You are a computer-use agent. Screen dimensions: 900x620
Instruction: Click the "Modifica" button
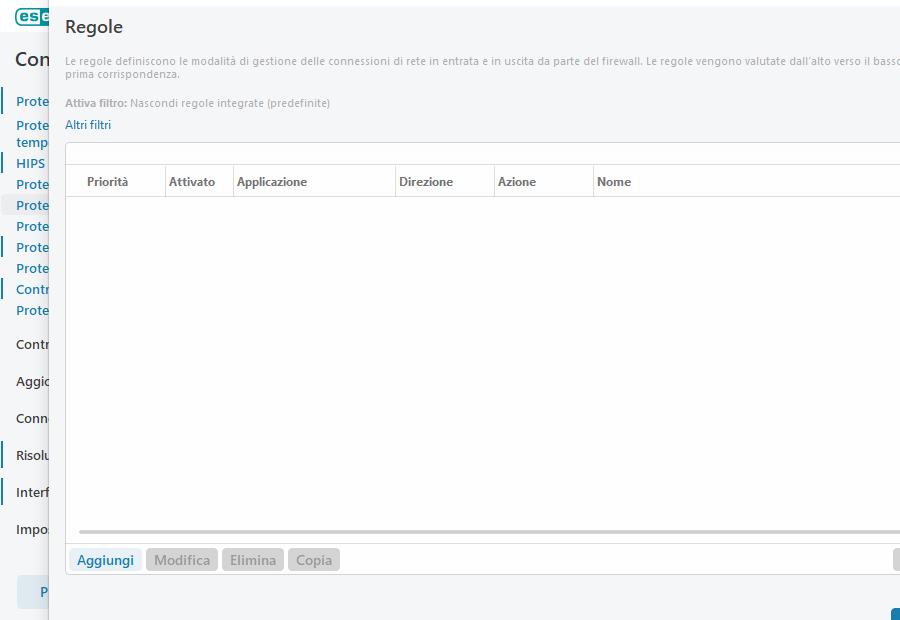pos(181,559)
